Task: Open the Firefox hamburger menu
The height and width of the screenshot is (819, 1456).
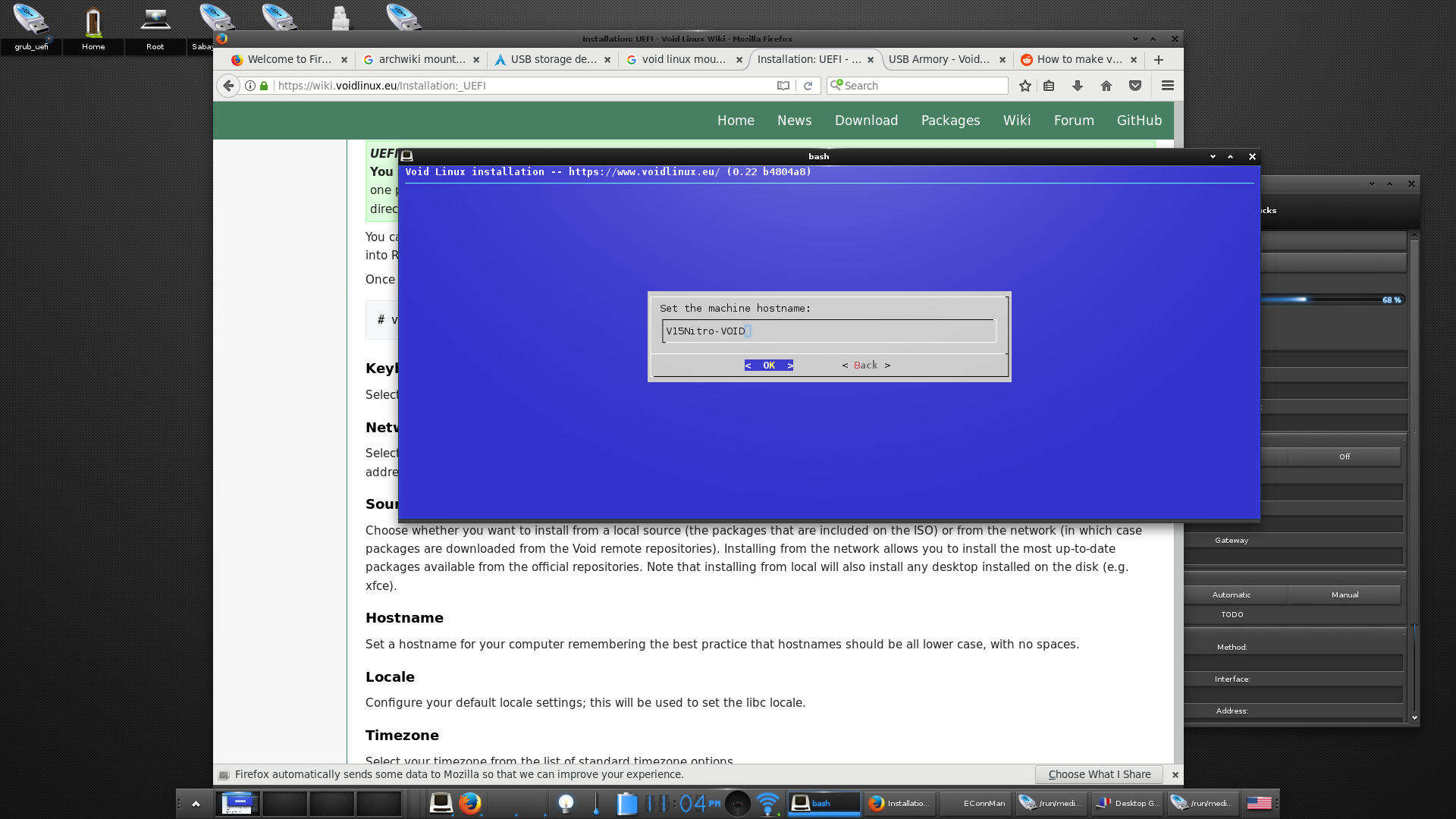Action: point(1168,86)
